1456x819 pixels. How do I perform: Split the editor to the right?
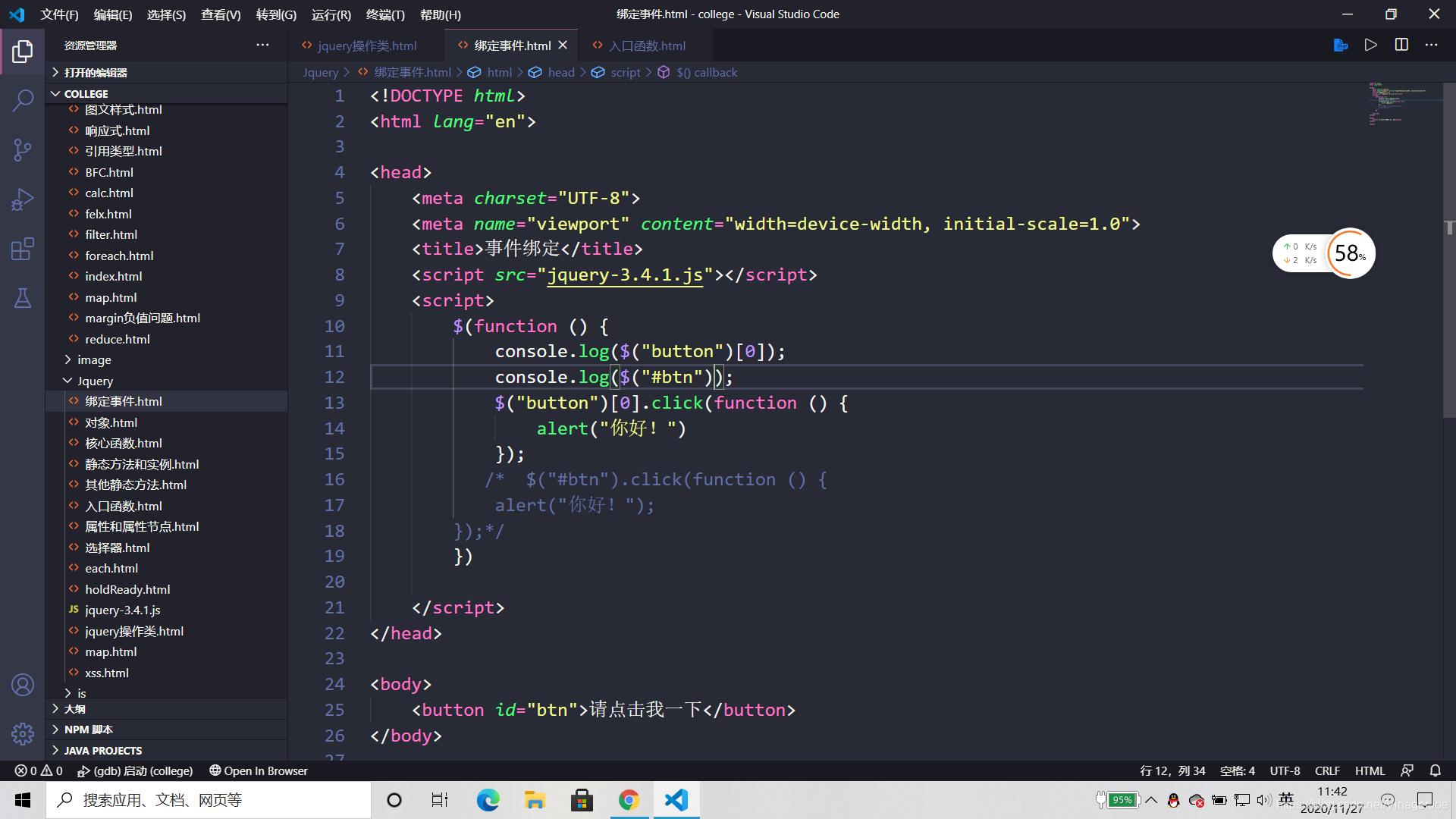[x=1401, y=45]
